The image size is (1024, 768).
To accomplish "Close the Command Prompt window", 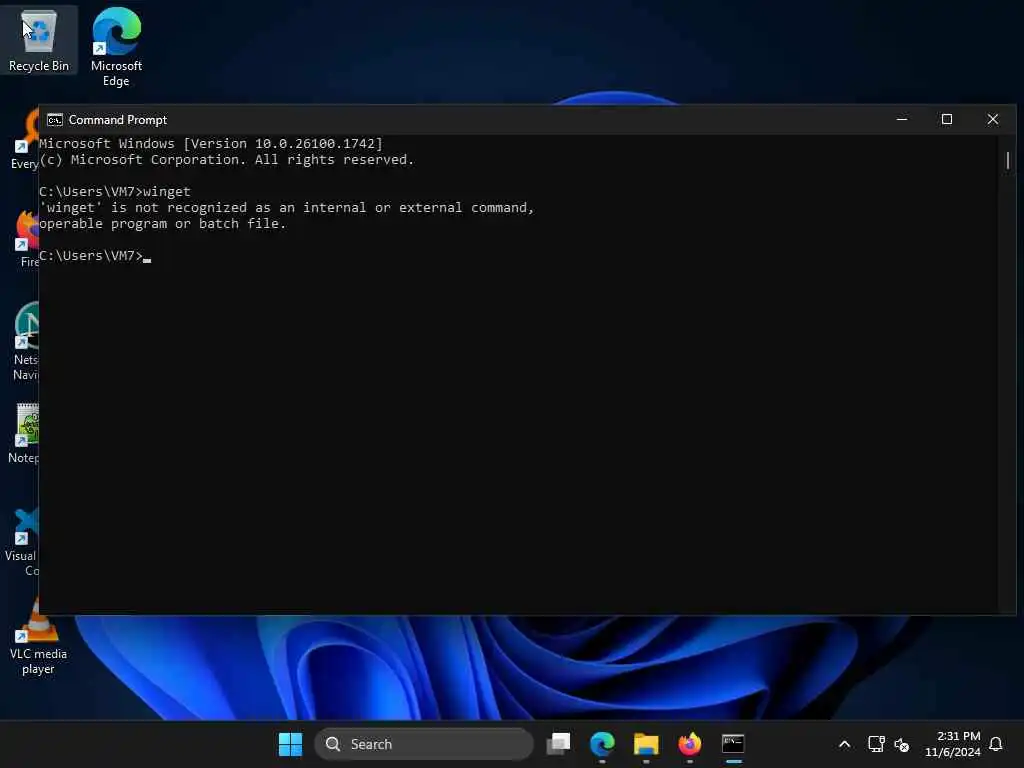I will (x=993, y=120).
